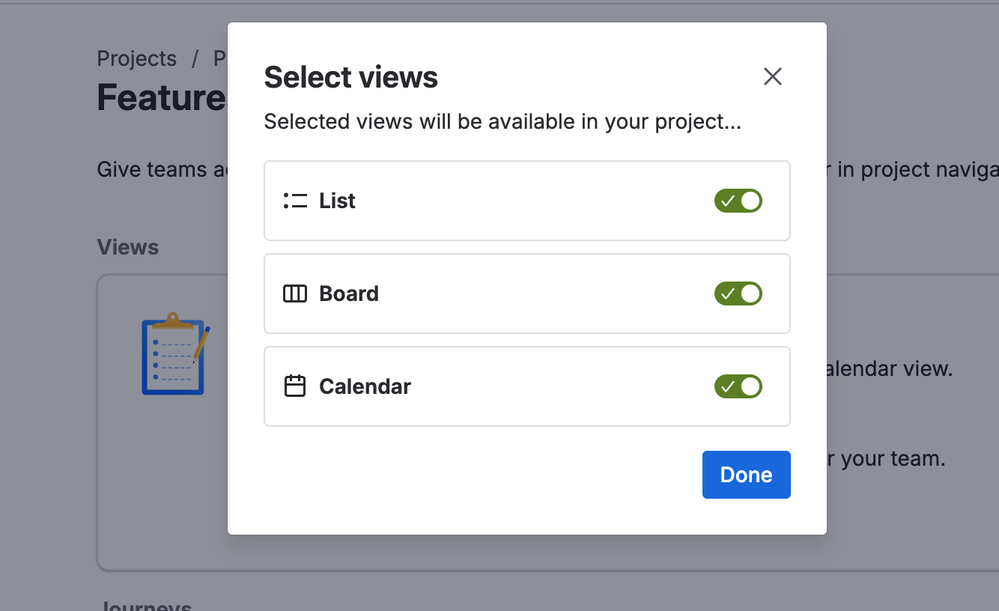Turn off the Calendar view toggle

point(738,386)
